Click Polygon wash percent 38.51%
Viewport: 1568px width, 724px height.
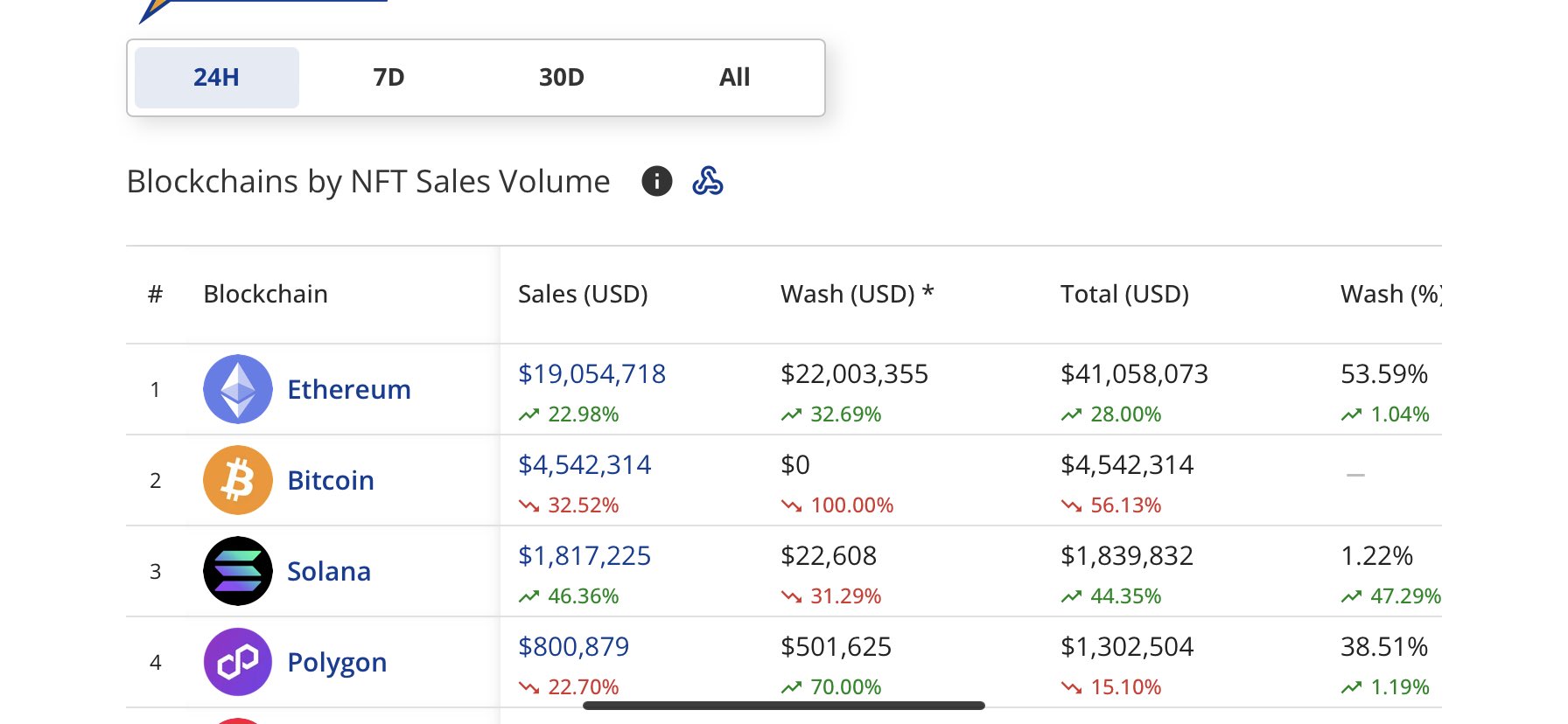pos(1384,647)
